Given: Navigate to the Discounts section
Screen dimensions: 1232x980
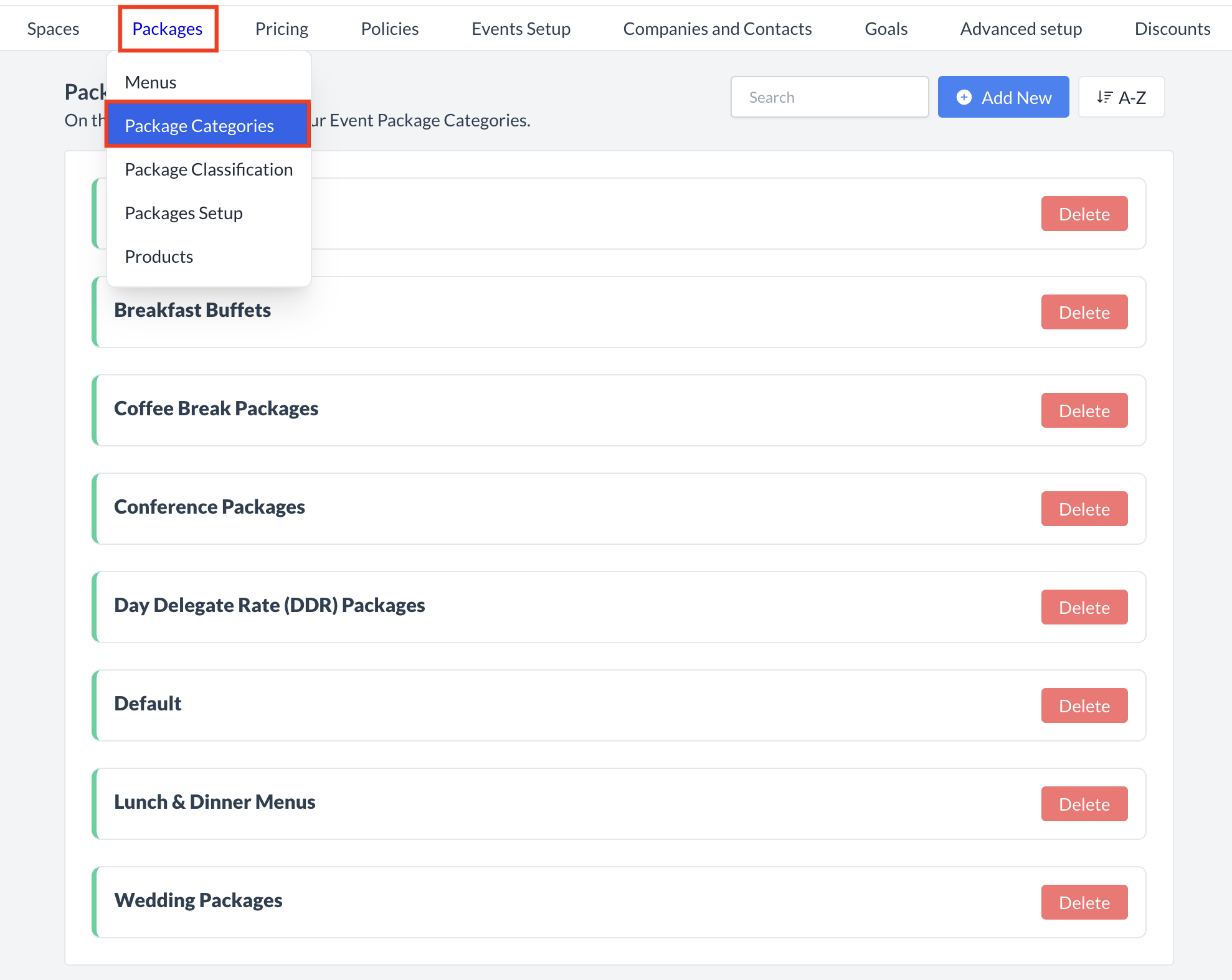Looking at the screenshot, I should point(1172,28).
